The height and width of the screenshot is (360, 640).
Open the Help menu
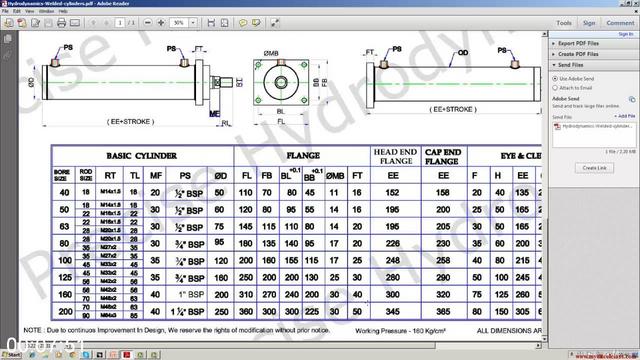[63, 11]
